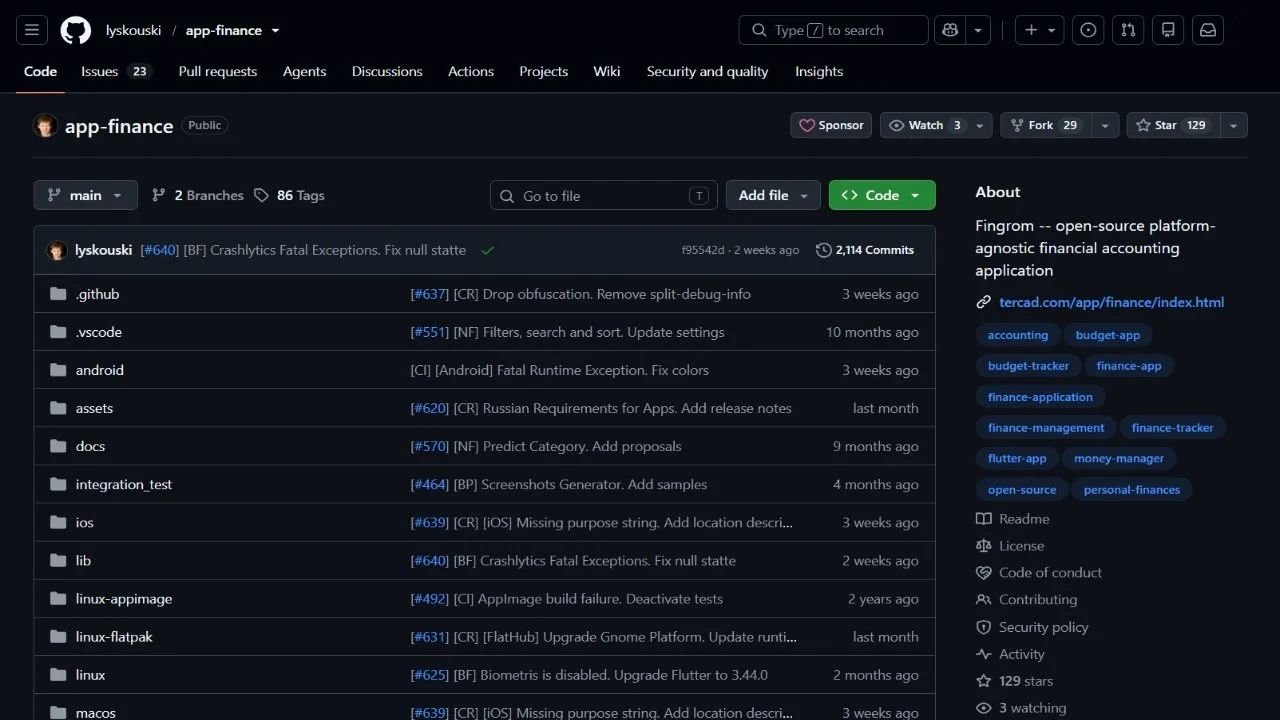This screenshot has width=1280, height=720.
Task: Click the ios folder icon
Action: [58, 522]
